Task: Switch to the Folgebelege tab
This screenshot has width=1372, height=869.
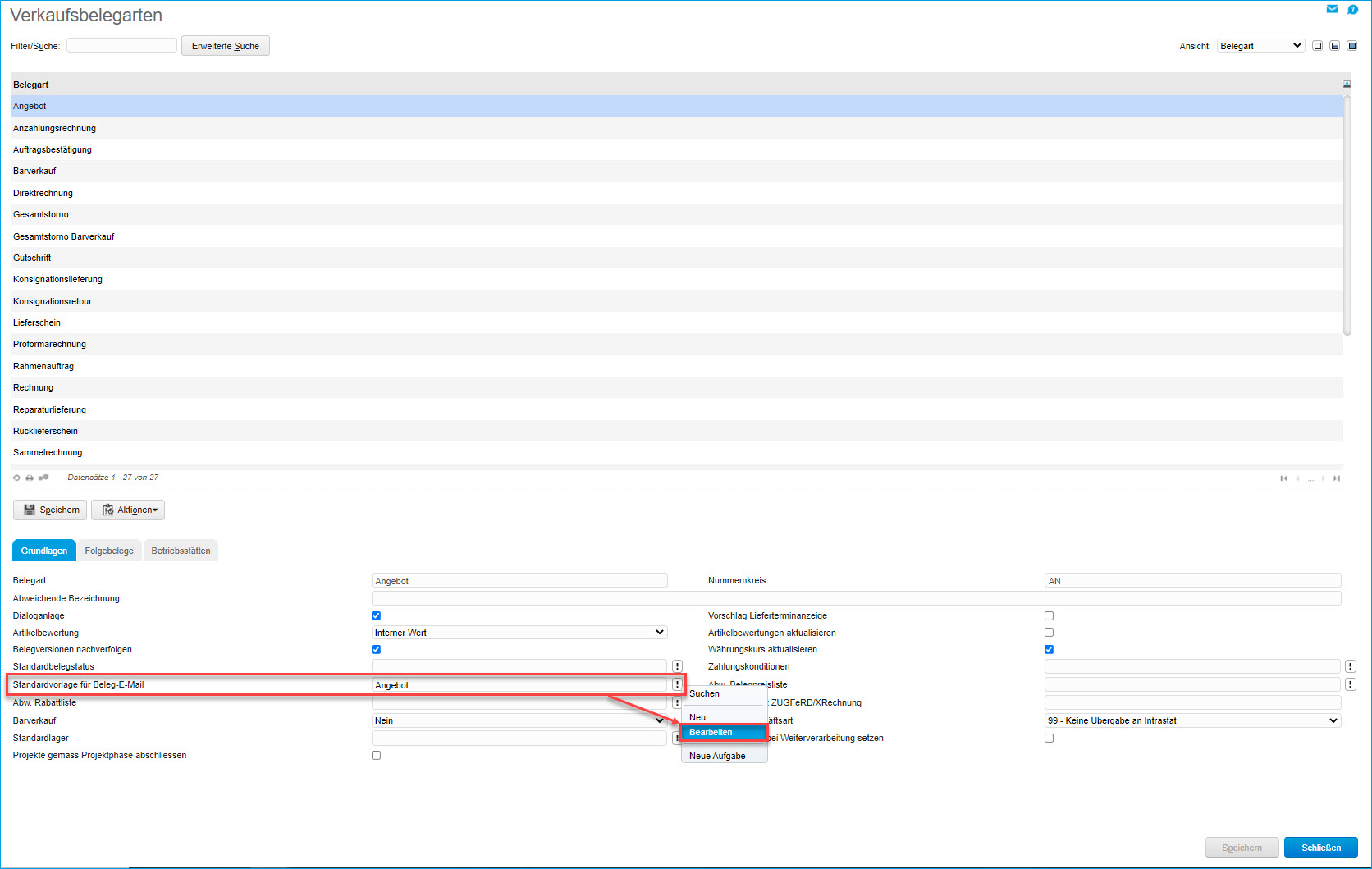Action: click(109, 551)
